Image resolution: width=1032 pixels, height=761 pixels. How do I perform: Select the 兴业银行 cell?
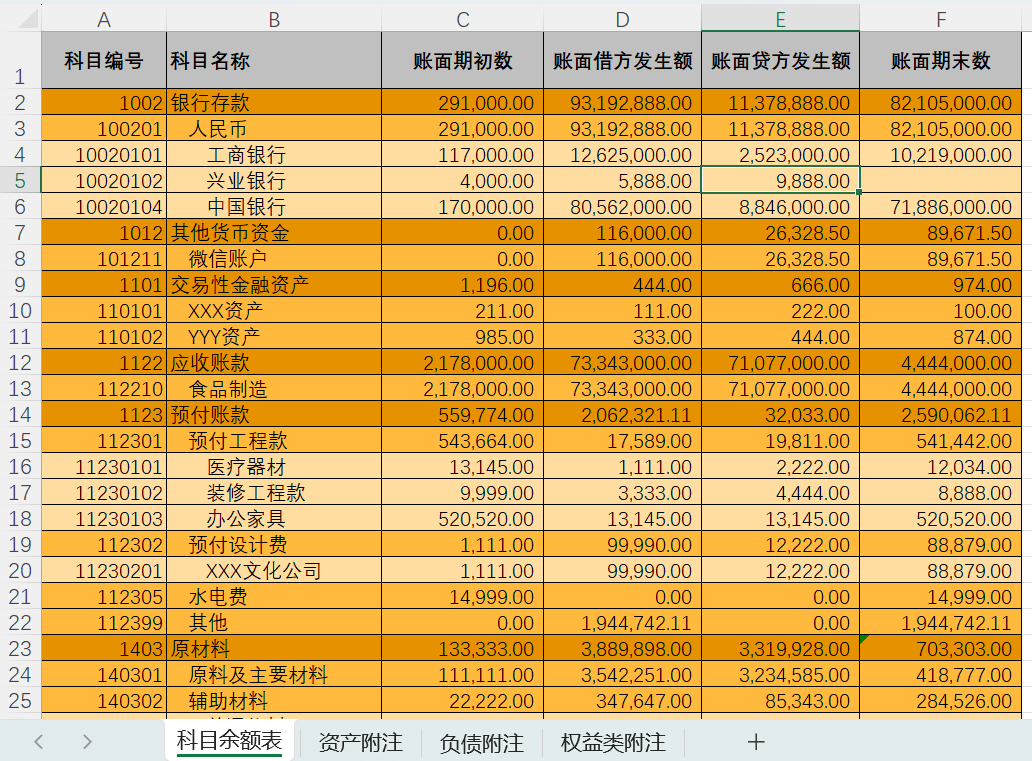274,180
